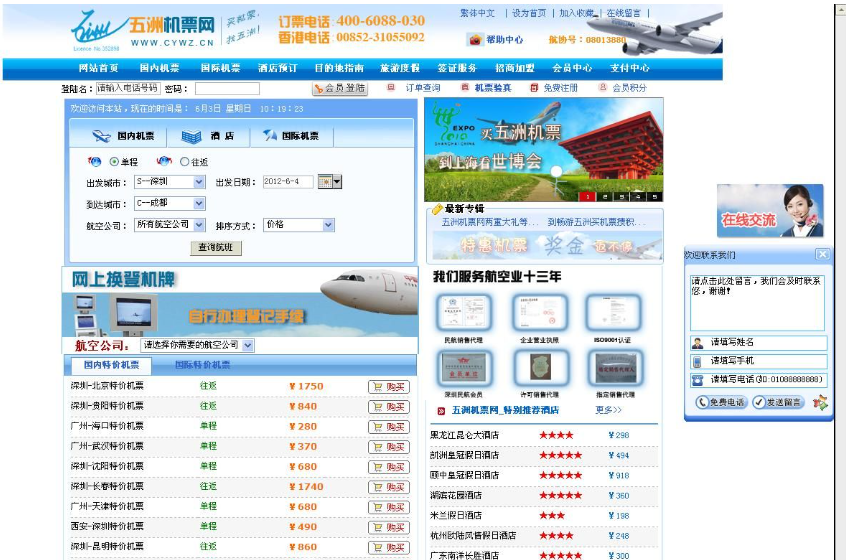The image size is (846, 560).
Task: Click the red icon before 五洲机票网_特别推荐酒店
Action: tap(441, 411)
